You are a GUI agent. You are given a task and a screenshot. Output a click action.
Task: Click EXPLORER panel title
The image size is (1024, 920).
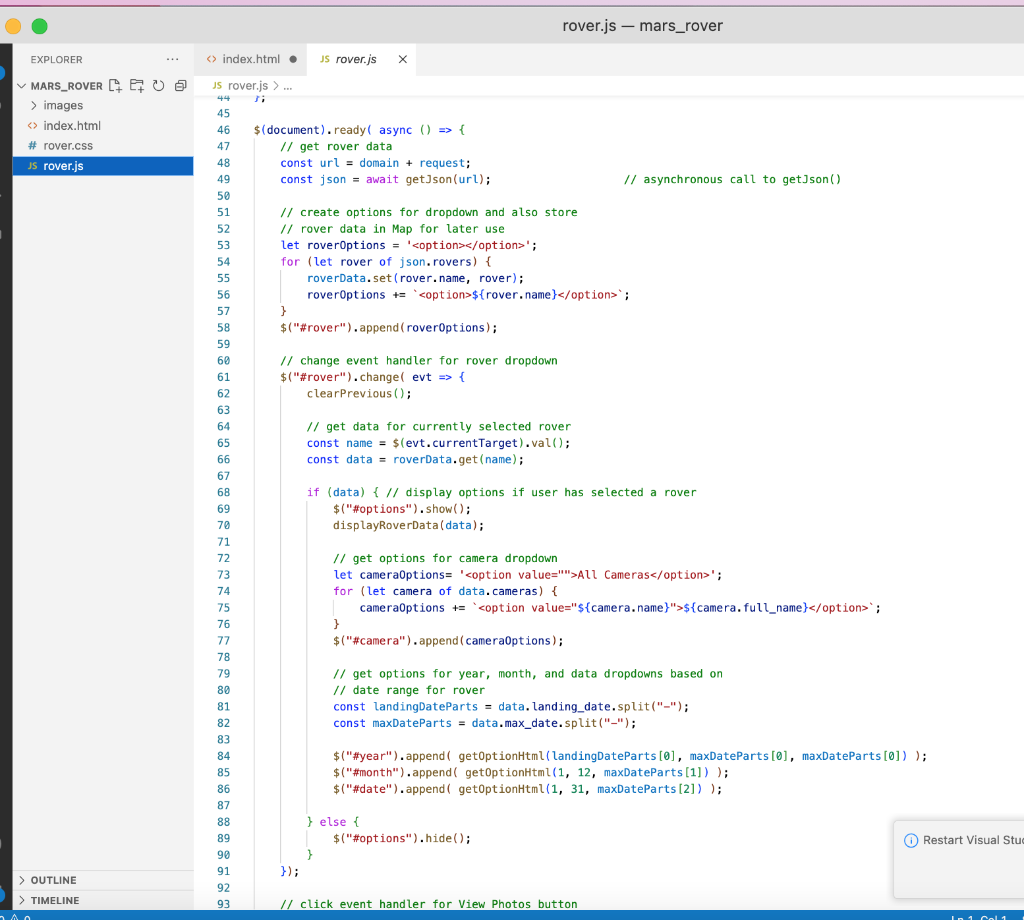[56, 59]
